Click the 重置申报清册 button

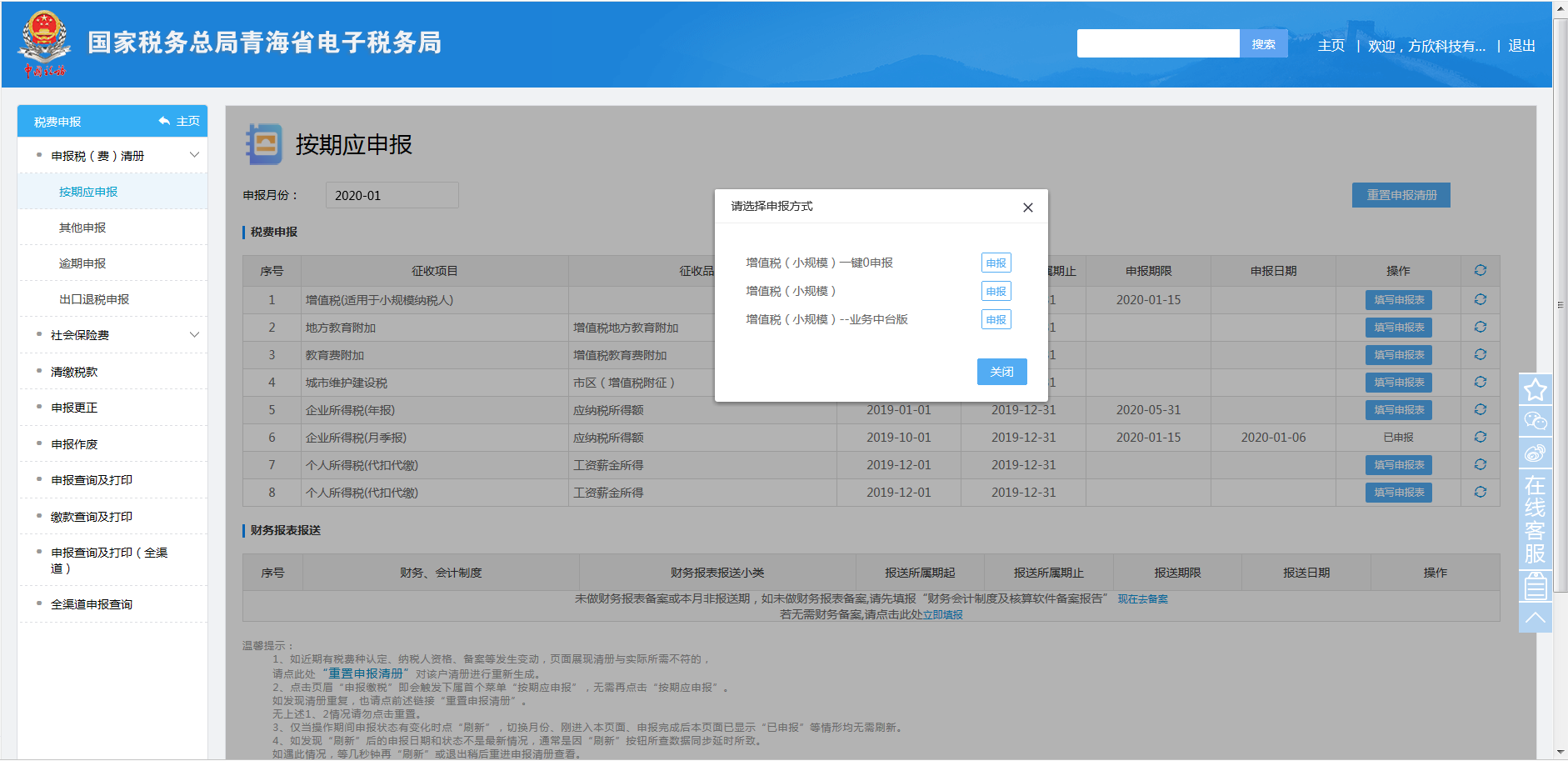1401,194
